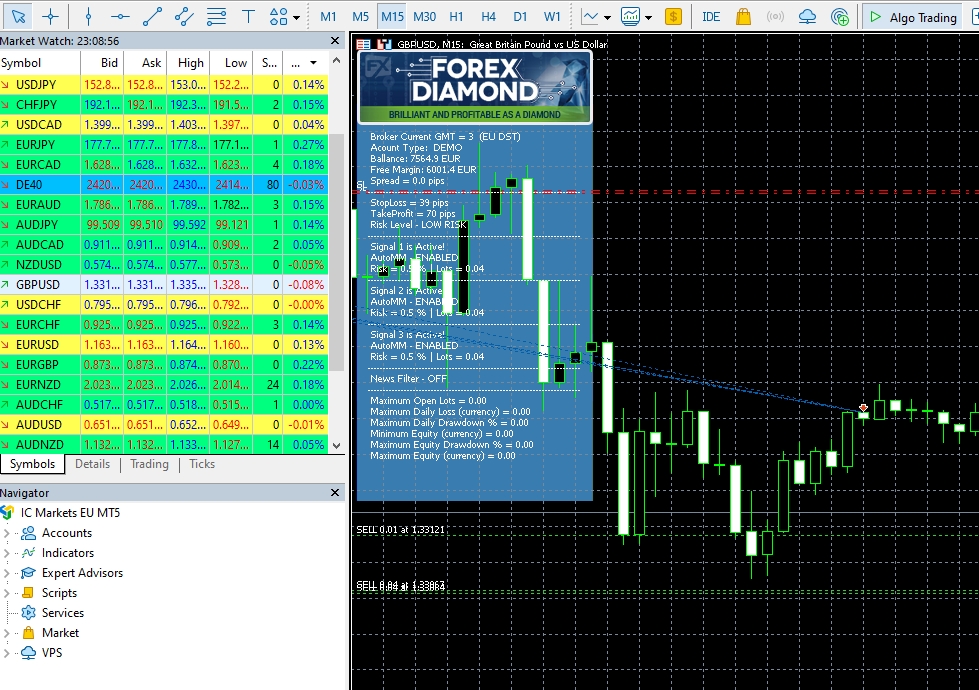
Task: Select the trendline drawing tool
Action: 152,17
